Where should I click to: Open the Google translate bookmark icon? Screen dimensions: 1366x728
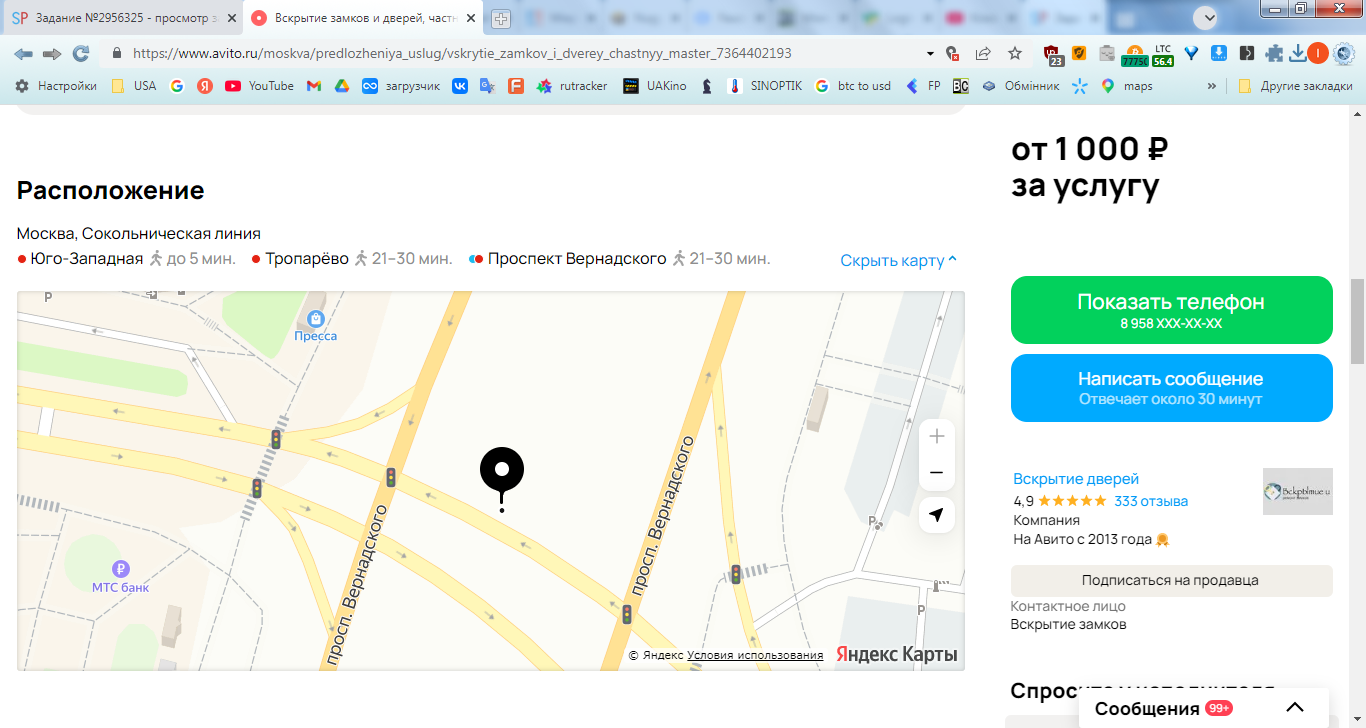[487, 86]
